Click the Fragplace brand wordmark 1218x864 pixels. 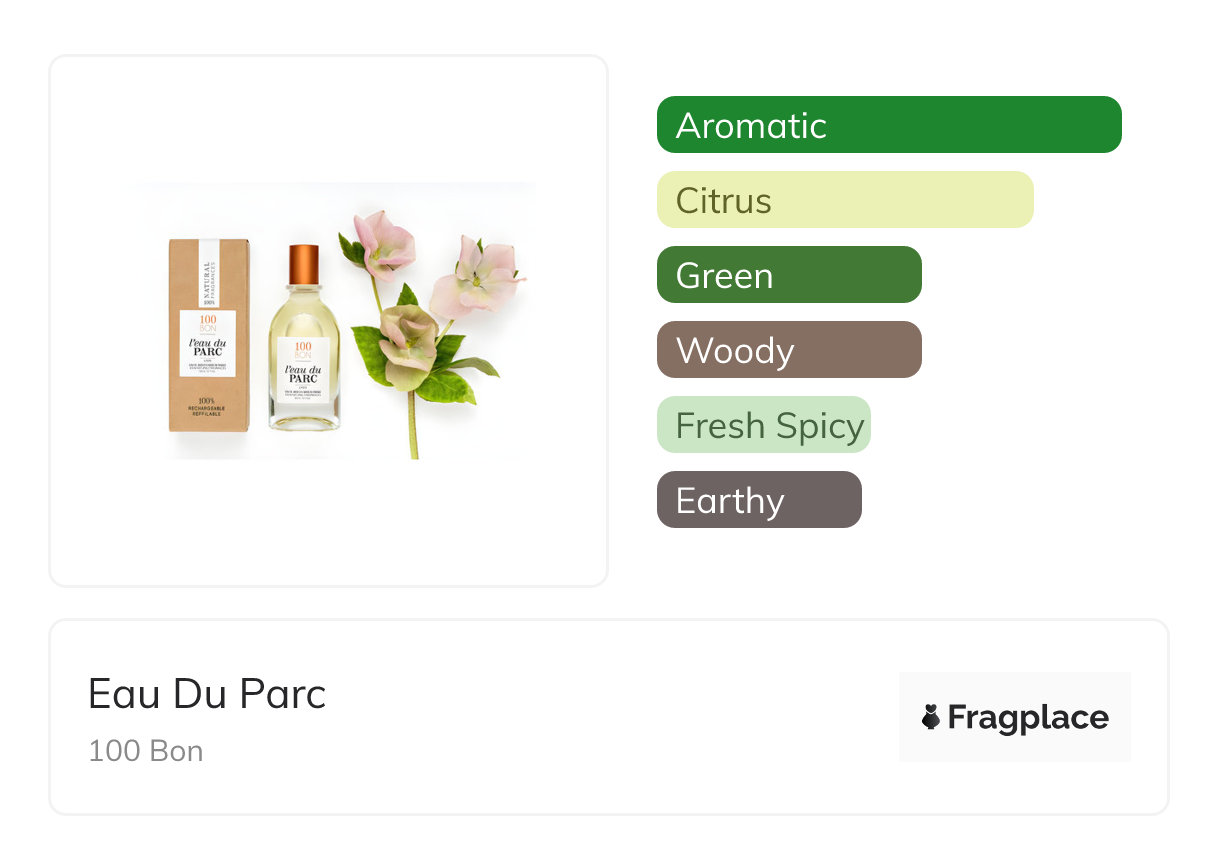pyautogui.click(x=1028, y=717)
